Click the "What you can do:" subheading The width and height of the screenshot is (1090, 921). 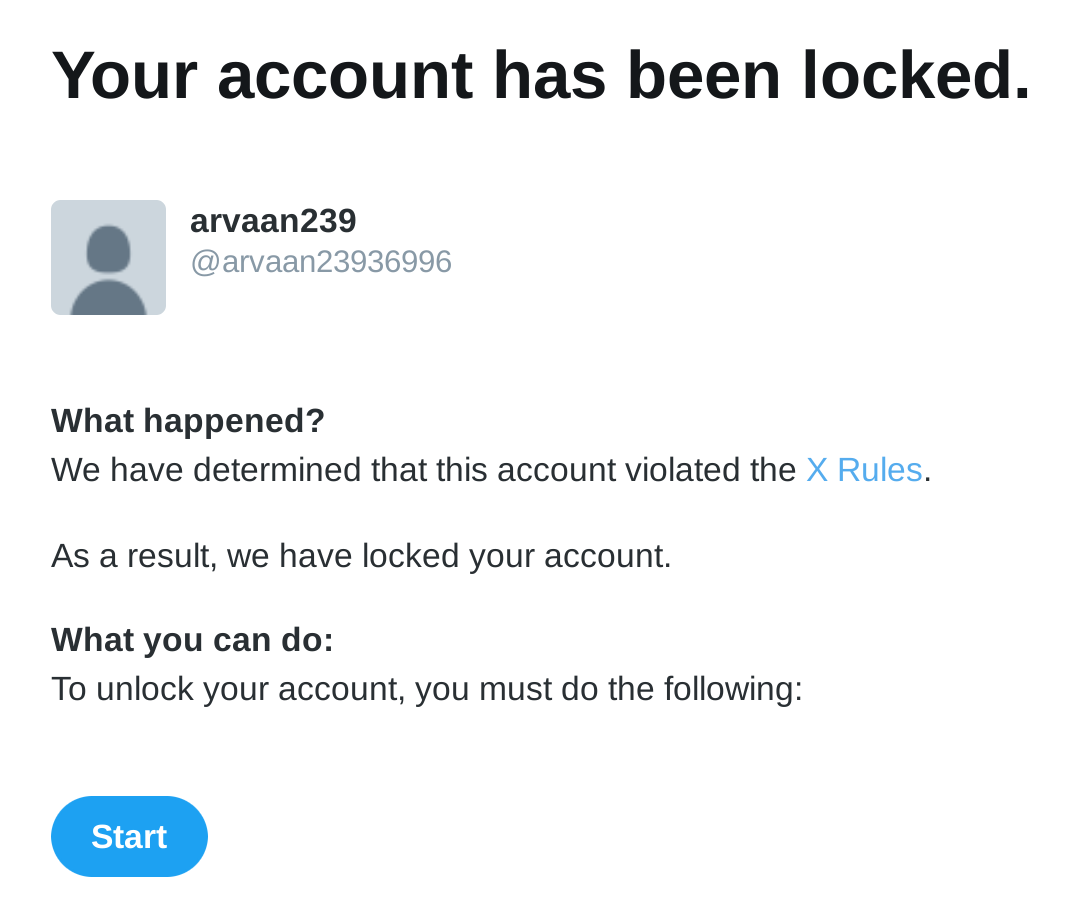(192, 640)
